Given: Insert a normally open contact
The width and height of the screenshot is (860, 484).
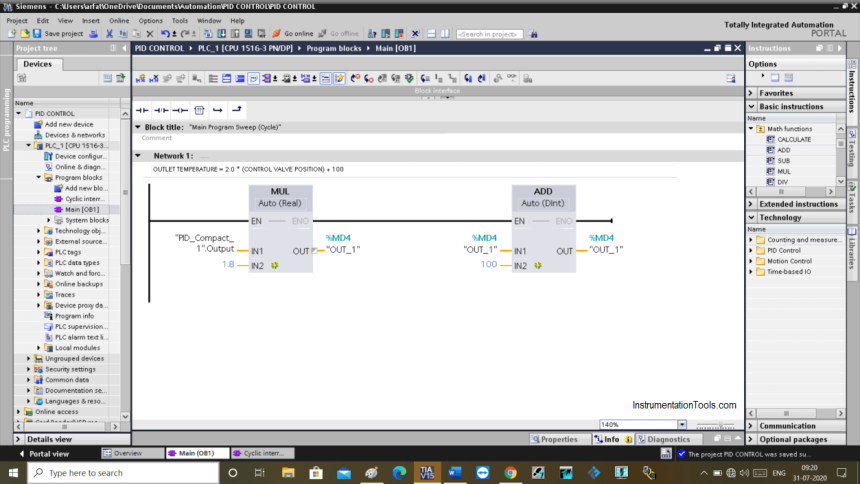Looking at the screenshot, I should (142, 110).
